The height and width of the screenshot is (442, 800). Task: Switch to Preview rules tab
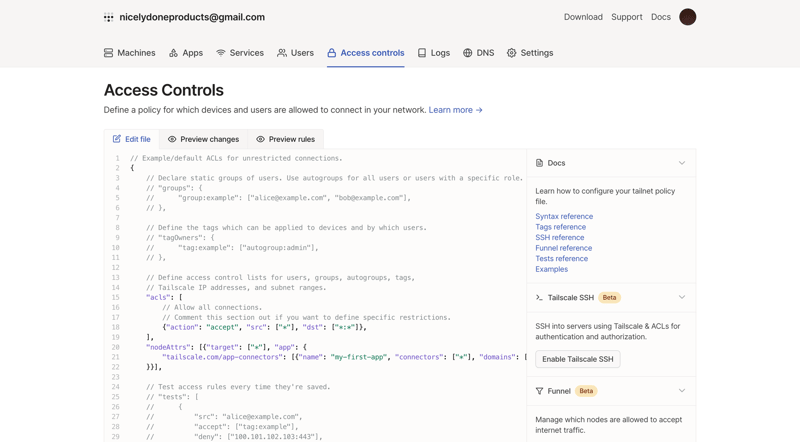click(285, 139)
